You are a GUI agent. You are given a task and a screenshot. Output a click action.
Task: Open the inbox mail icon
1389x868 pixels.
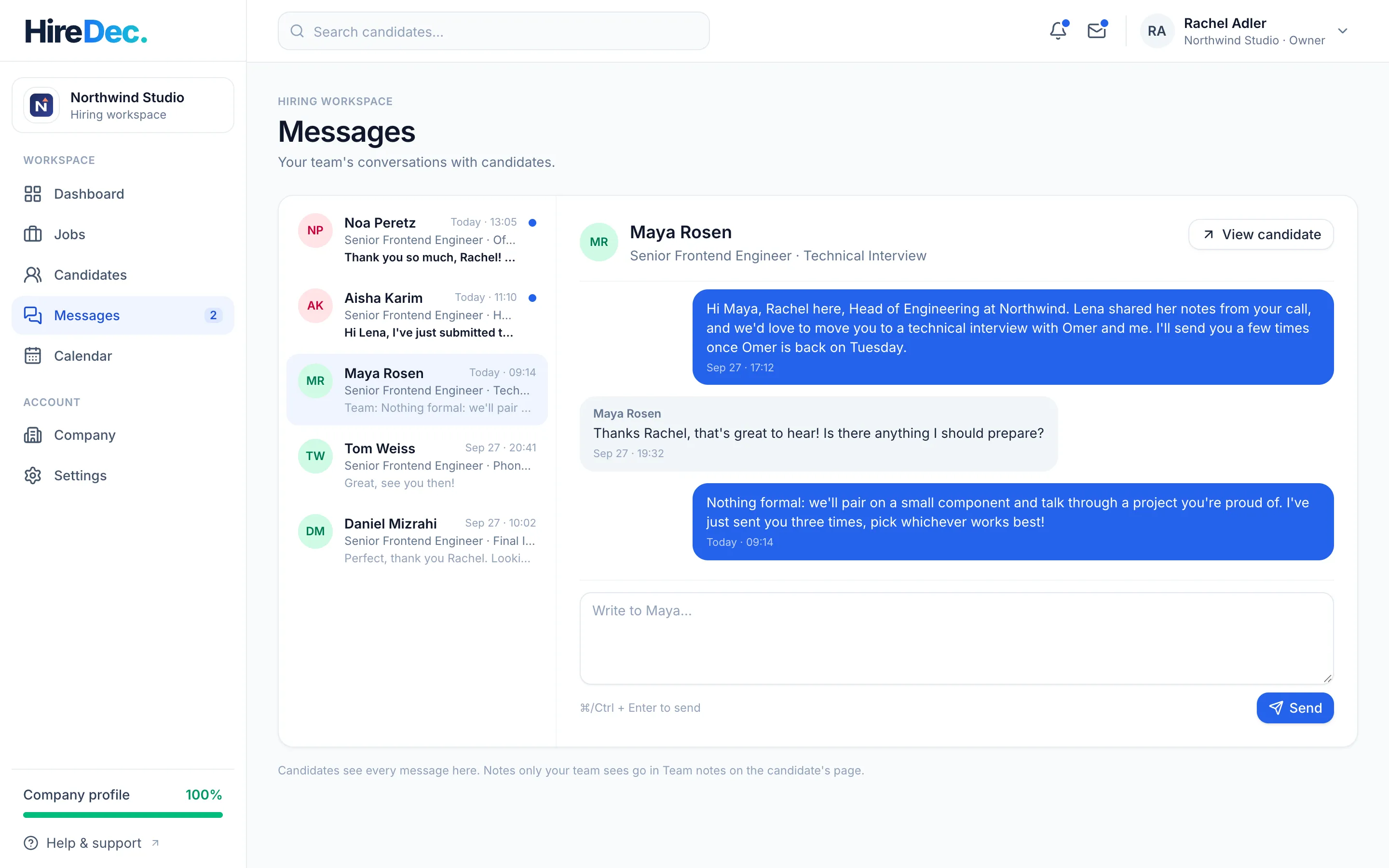click(1097, 30)
